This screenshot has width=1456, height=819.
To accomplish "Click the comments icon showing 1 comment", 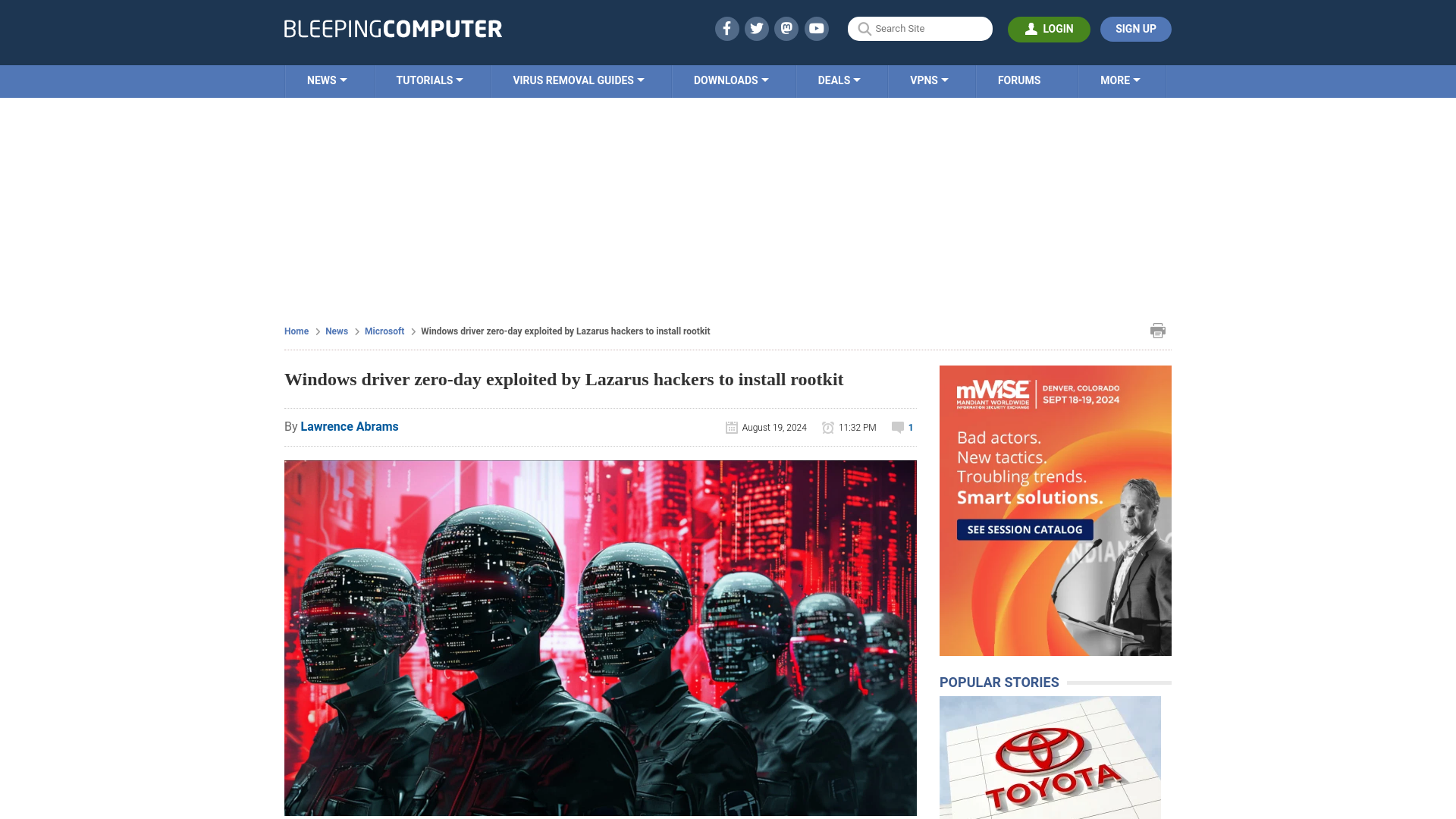I will click(x=898, y=427).
